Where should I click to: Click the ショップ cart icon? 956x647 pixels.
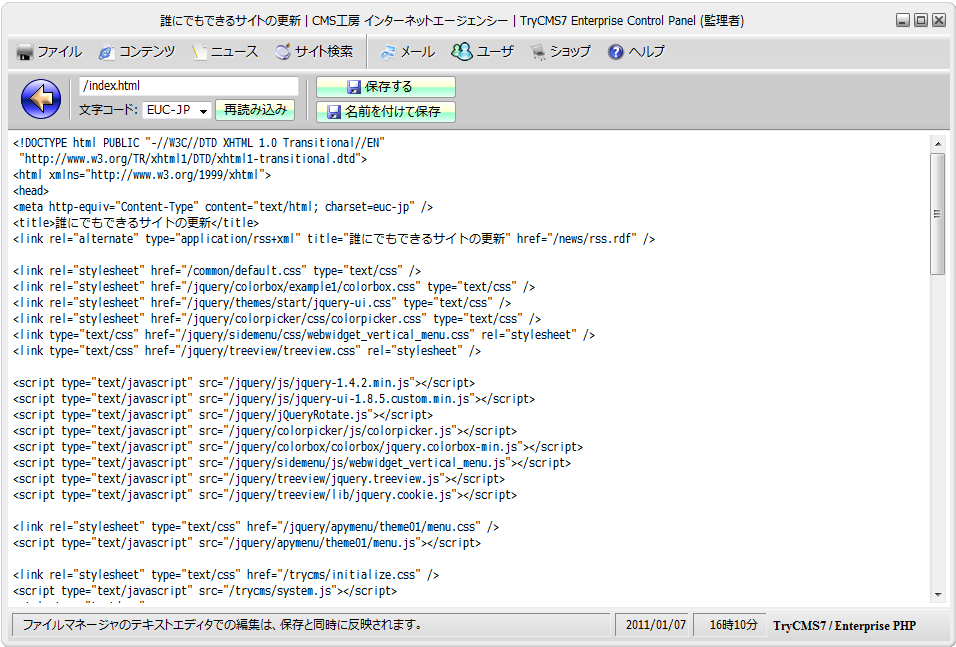tap(538, 52)
